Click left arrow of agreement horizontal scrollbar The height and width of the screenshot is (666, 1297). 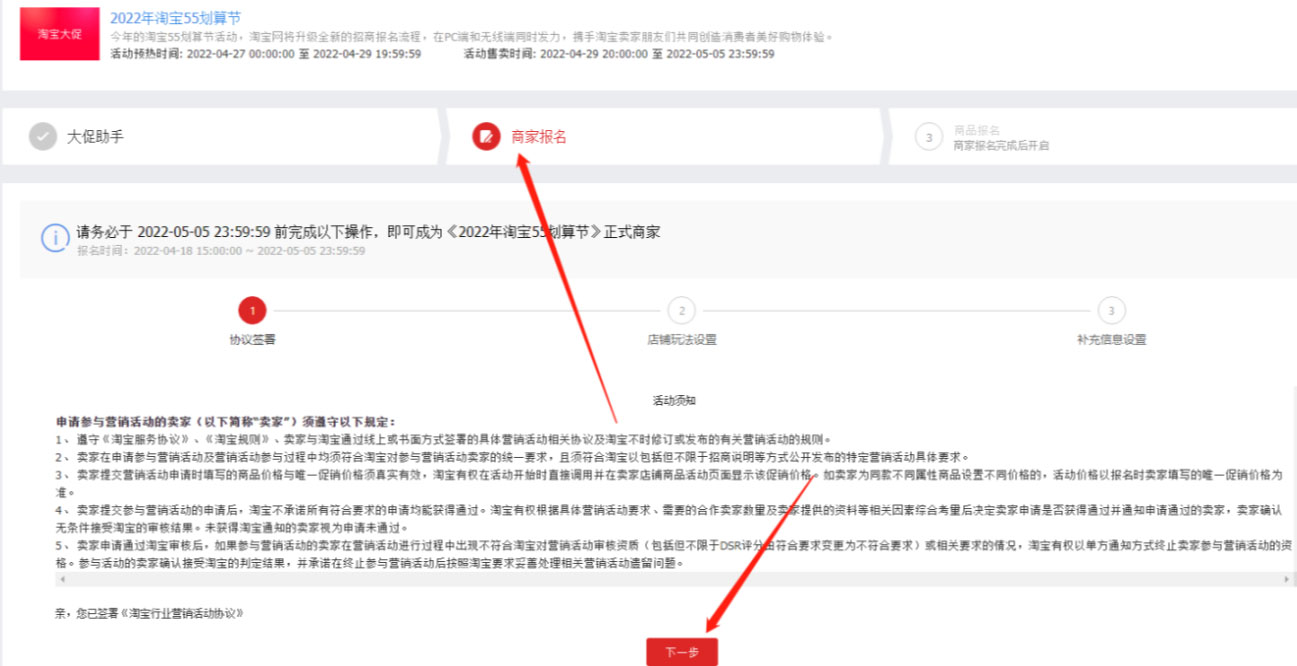pos(61,580)
